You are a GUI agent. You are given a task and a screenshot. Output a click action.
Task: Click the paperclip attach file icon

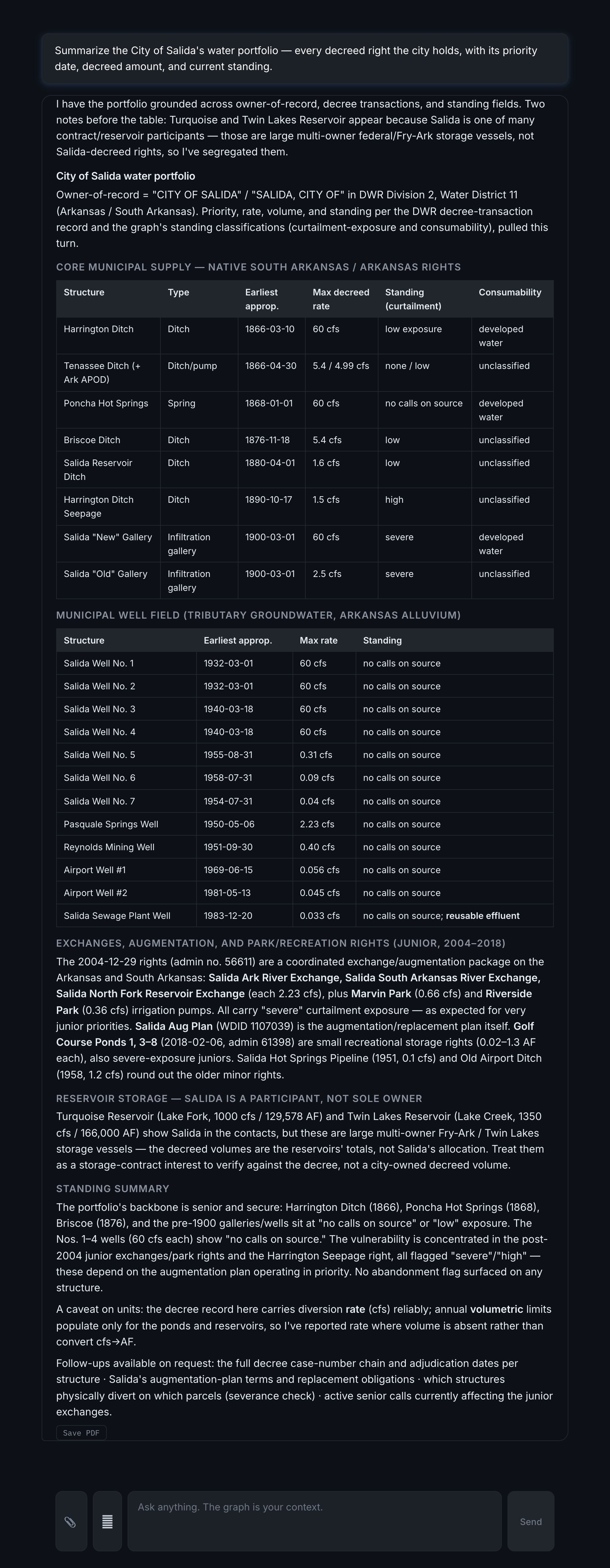pos(71,1521)
